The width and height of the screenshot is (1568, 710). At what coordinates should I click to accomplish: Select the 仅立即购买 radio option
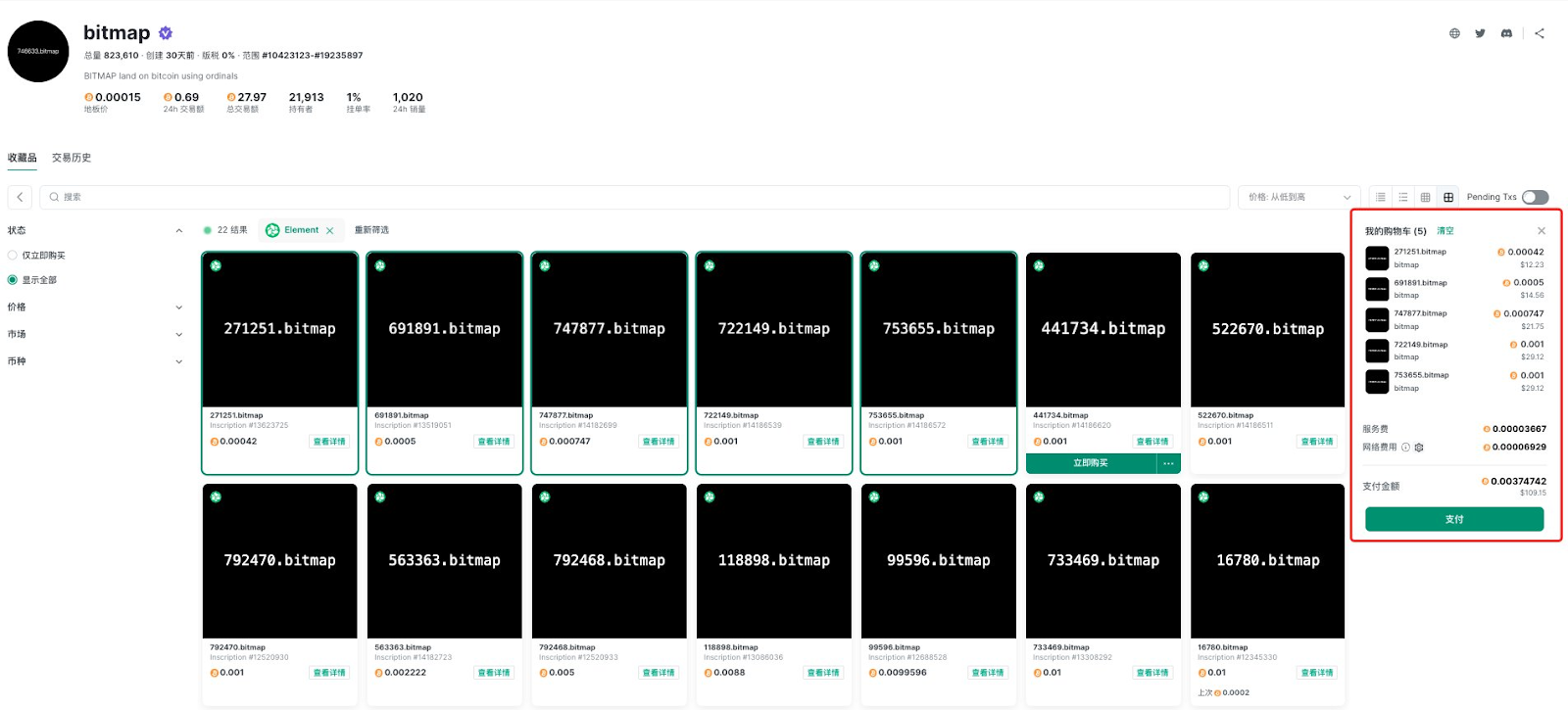pyautogui.click(x=13, y=256)
